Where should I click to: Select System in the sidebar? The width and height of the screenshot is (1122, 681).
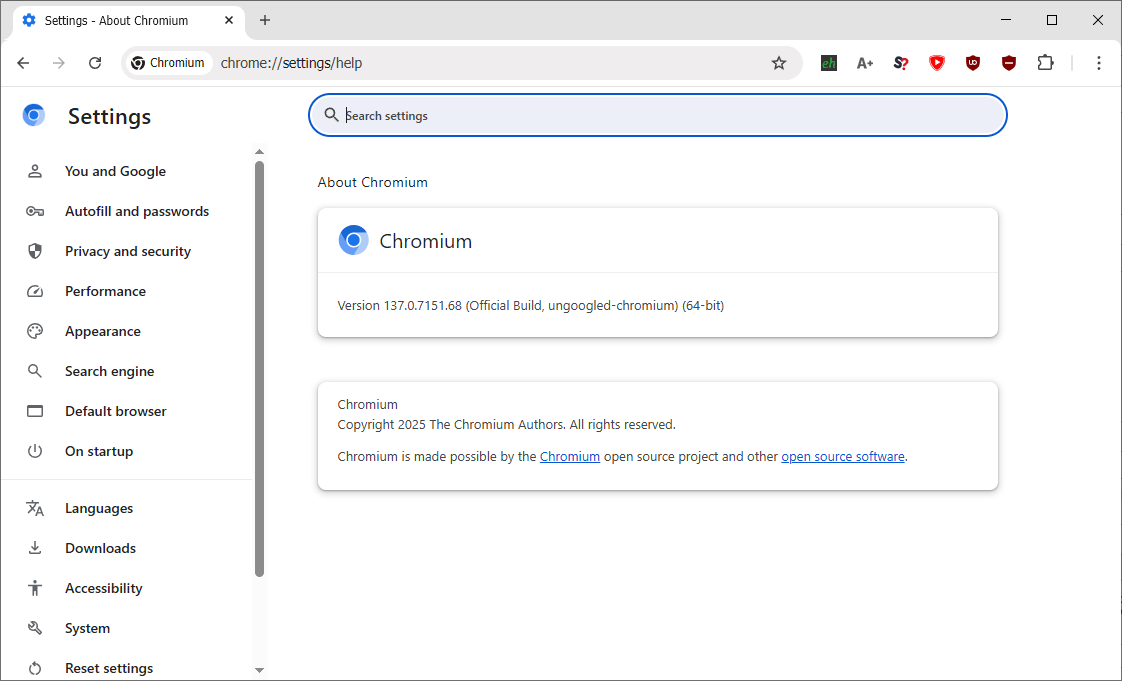[87, 629]
